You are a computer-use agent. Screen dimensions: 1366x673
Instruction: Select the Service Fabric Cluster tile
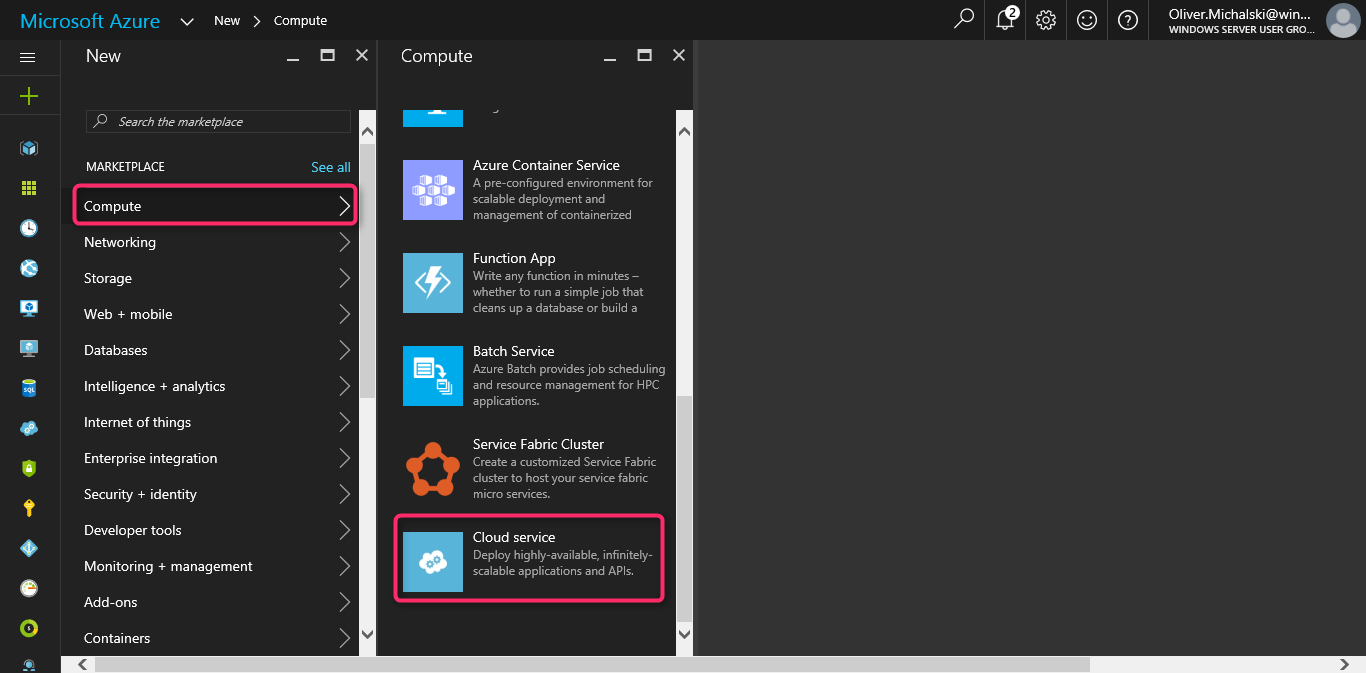pyautogui.click(x=533, y=468)
